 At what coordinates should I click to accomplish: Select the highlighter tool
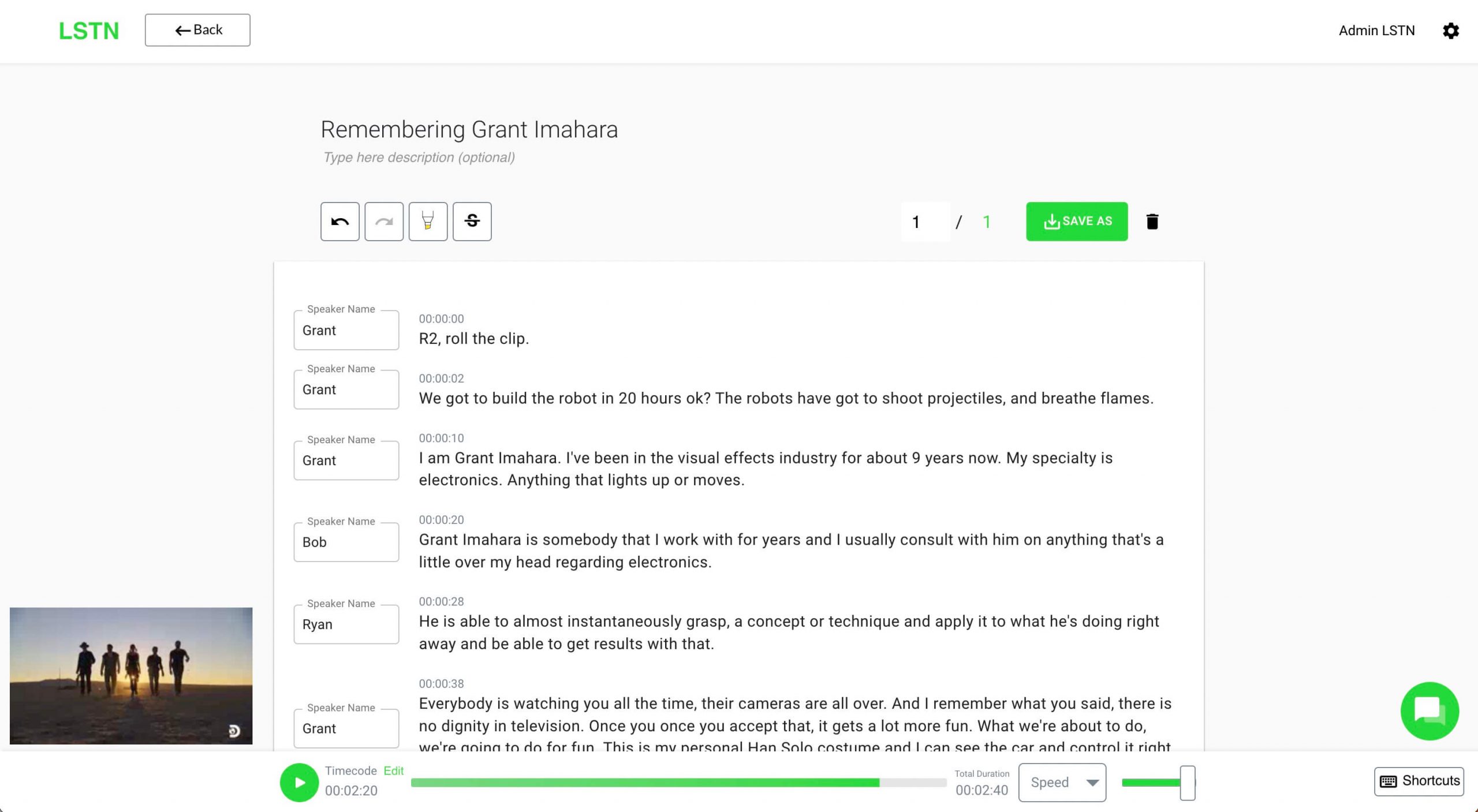[428, 222]
